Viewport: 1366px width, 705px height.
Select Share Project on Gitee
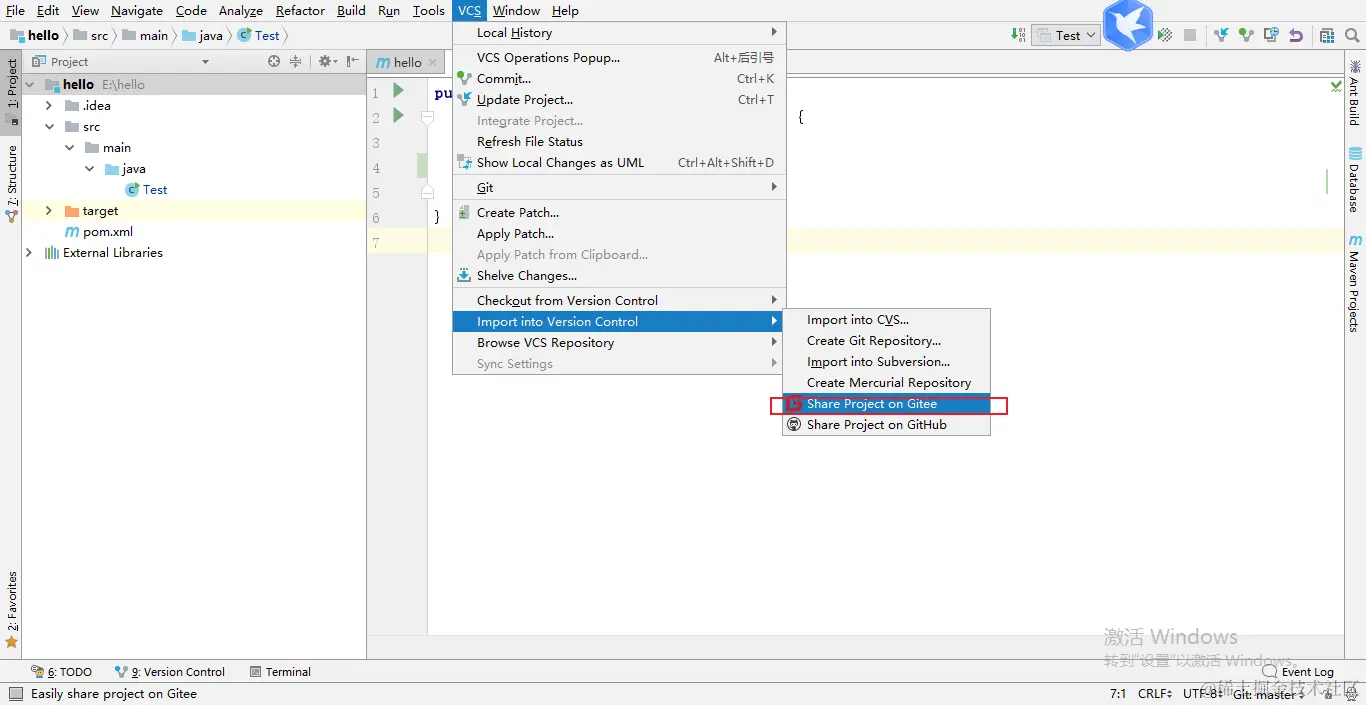pyautogui.click(x=886, y=404)
